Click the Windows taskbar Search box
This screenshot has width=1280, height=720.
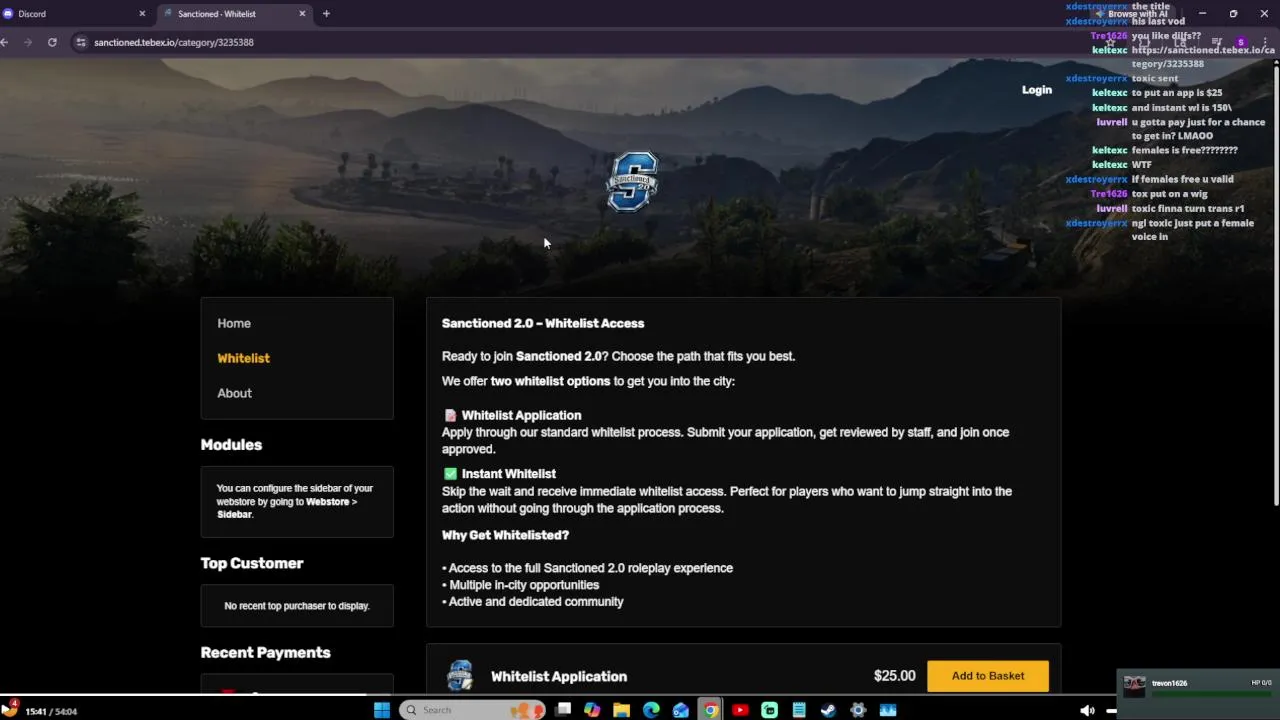point(472,710)
